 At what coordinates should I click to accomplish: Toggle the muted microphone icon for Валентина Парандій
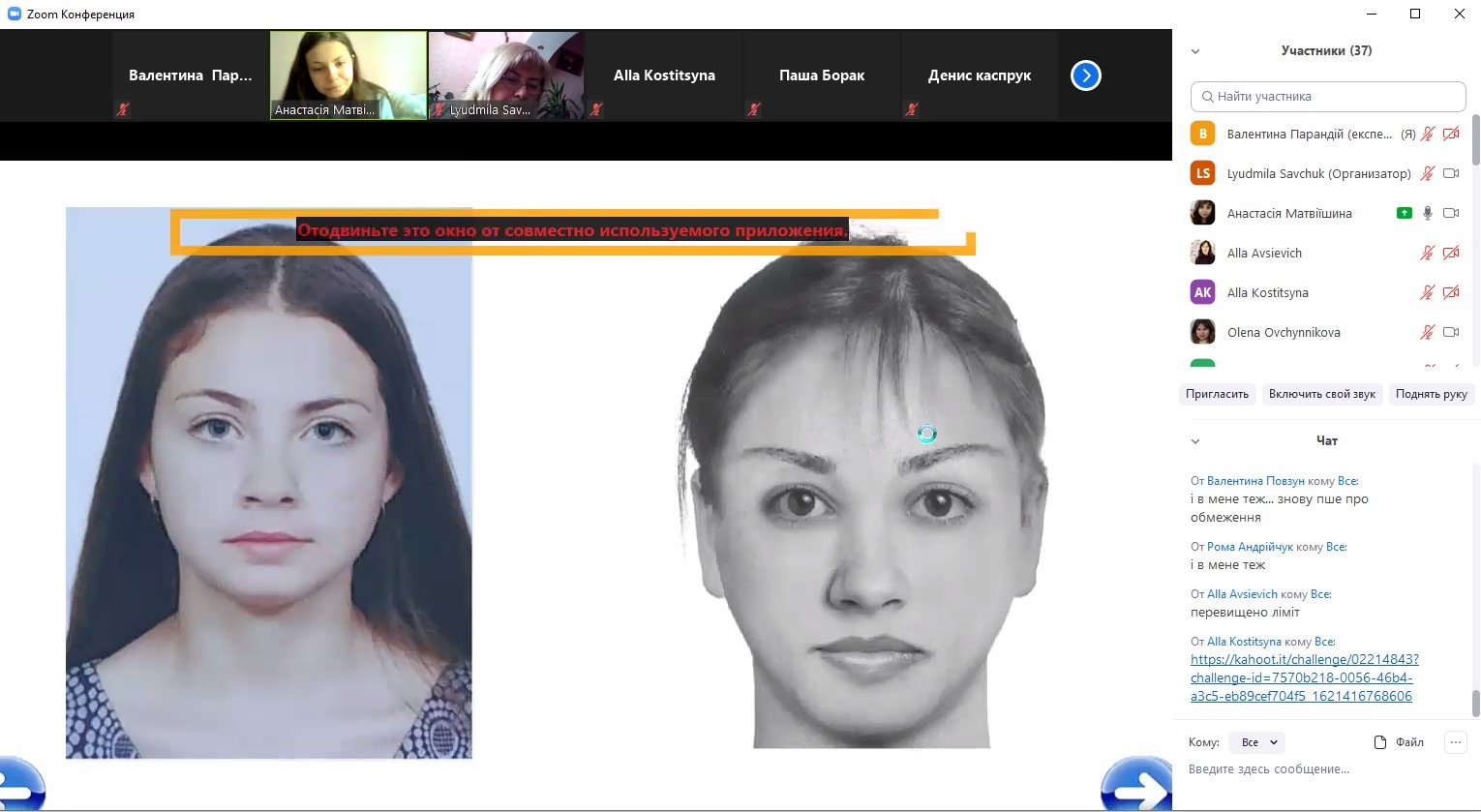click(x=1427, y=135)
